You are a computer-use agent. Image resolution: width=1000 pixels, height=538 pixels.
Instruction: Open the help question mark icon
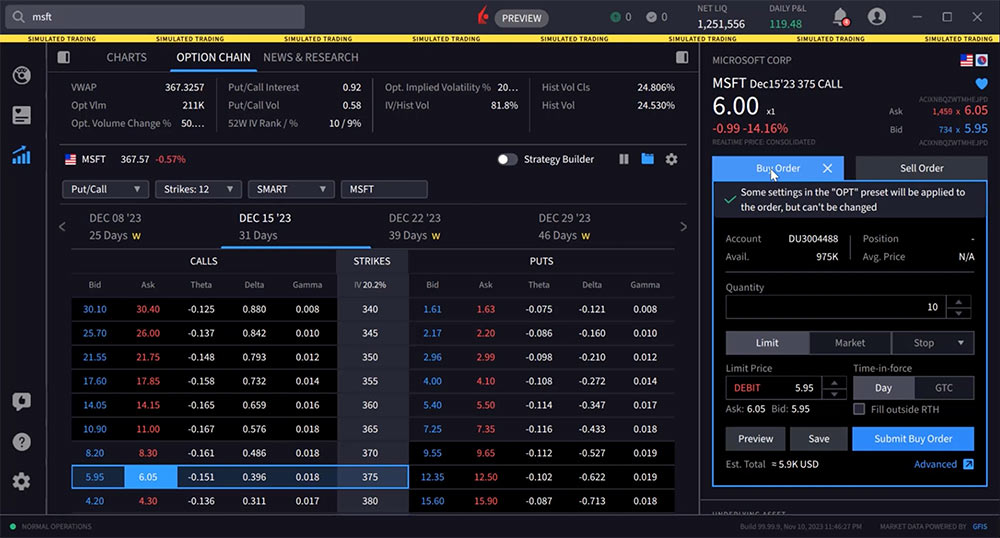click(22, 442)
